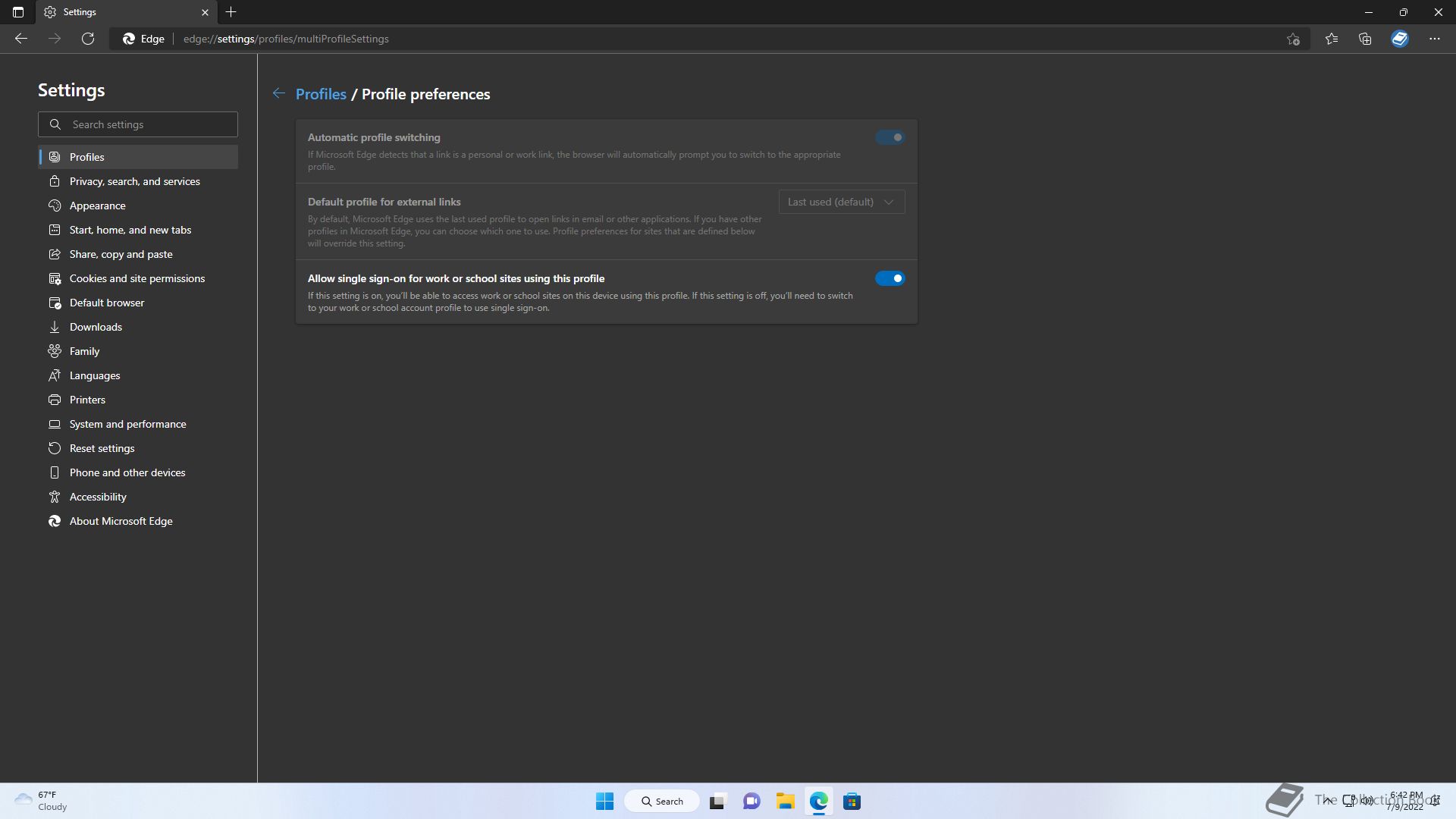Open Downloads settings
The width and height of the screenshot is (1456, 819).
pos(138,327)
